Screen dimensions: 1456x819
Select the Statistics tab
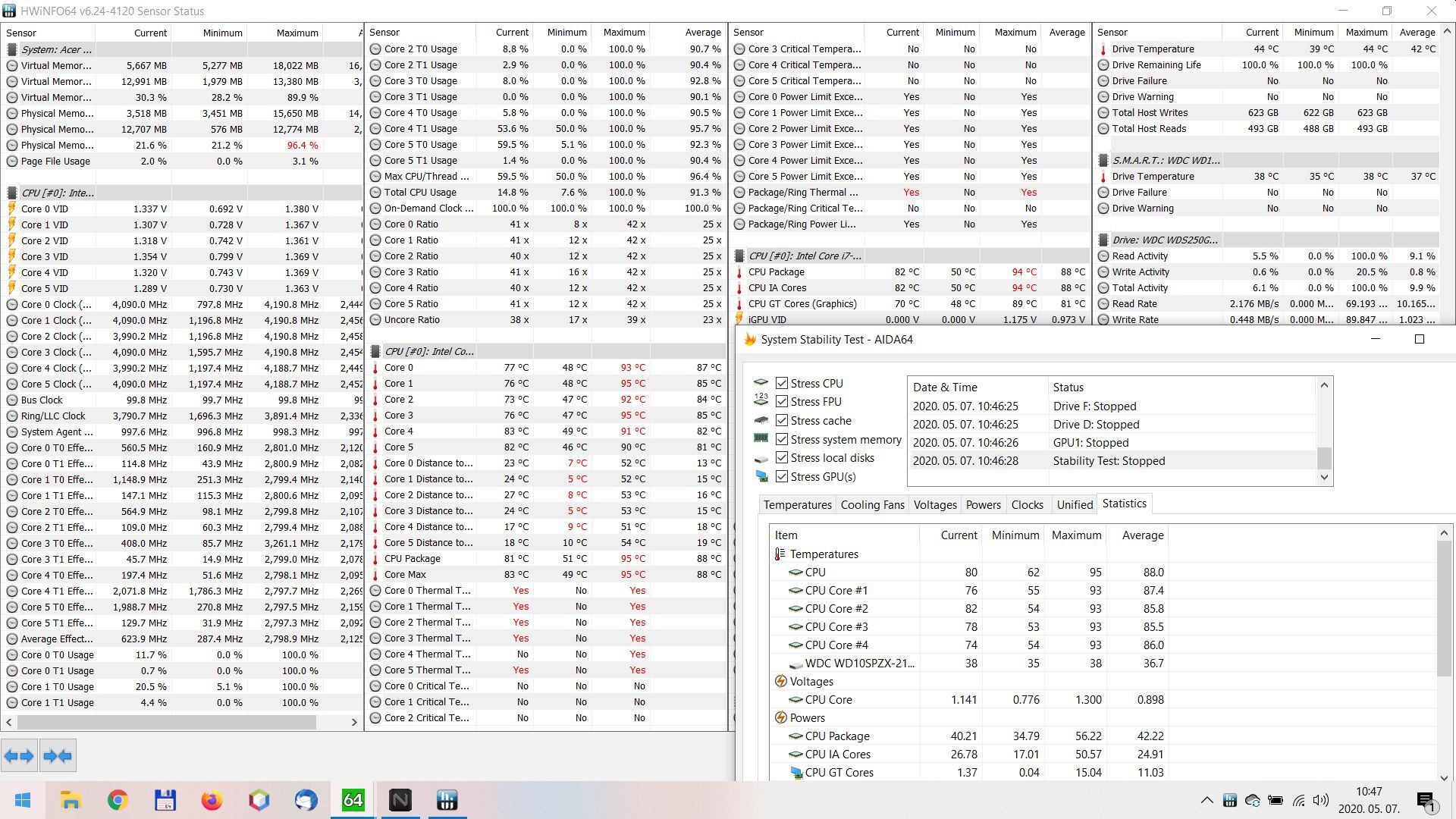click(1124, 504)
